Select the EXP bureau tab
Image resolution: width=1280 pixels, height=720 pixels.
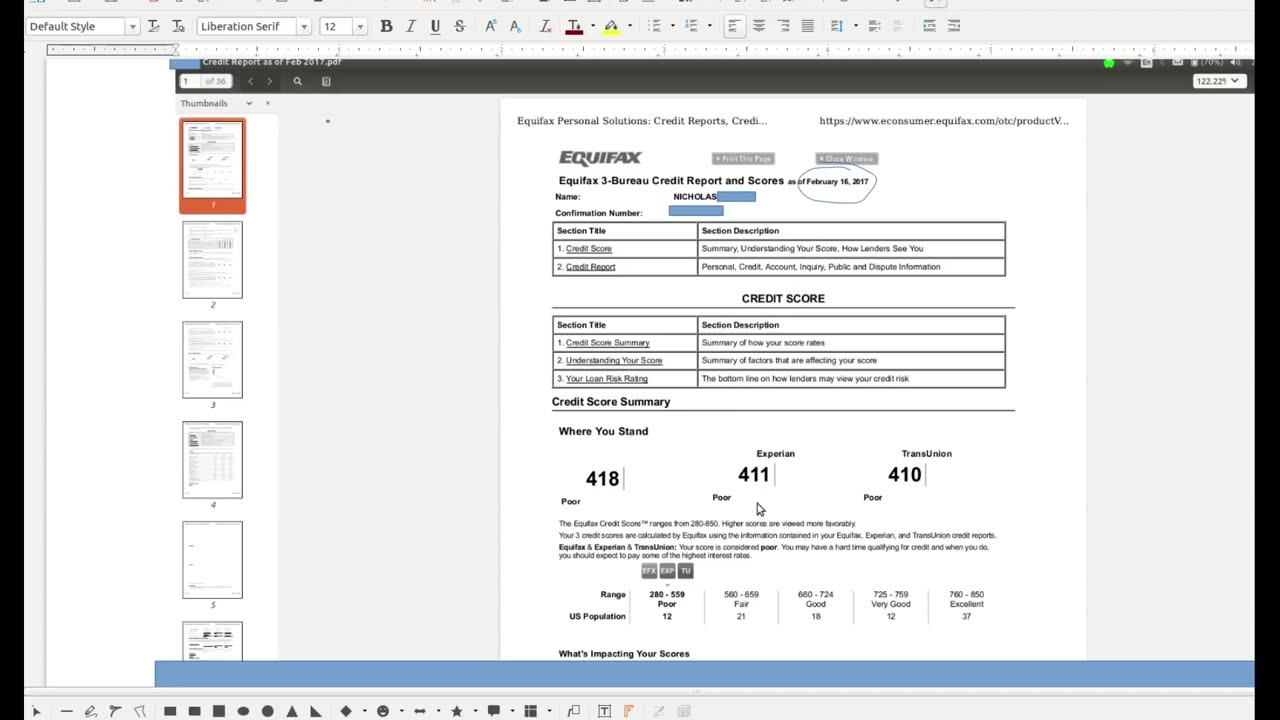[x=667, y=571]
